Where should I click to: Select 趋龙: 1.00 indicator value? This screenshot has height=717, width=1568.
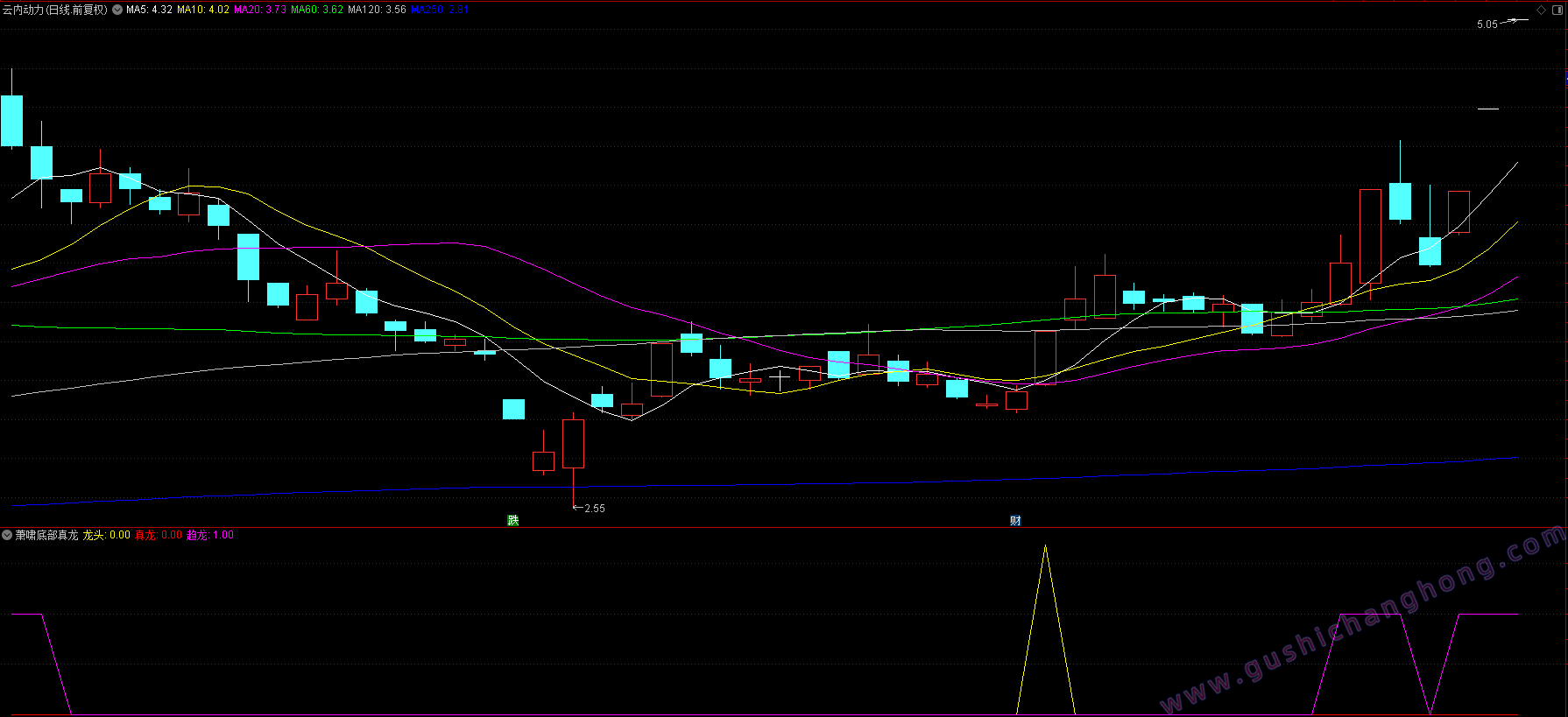(x=210, y=535)
